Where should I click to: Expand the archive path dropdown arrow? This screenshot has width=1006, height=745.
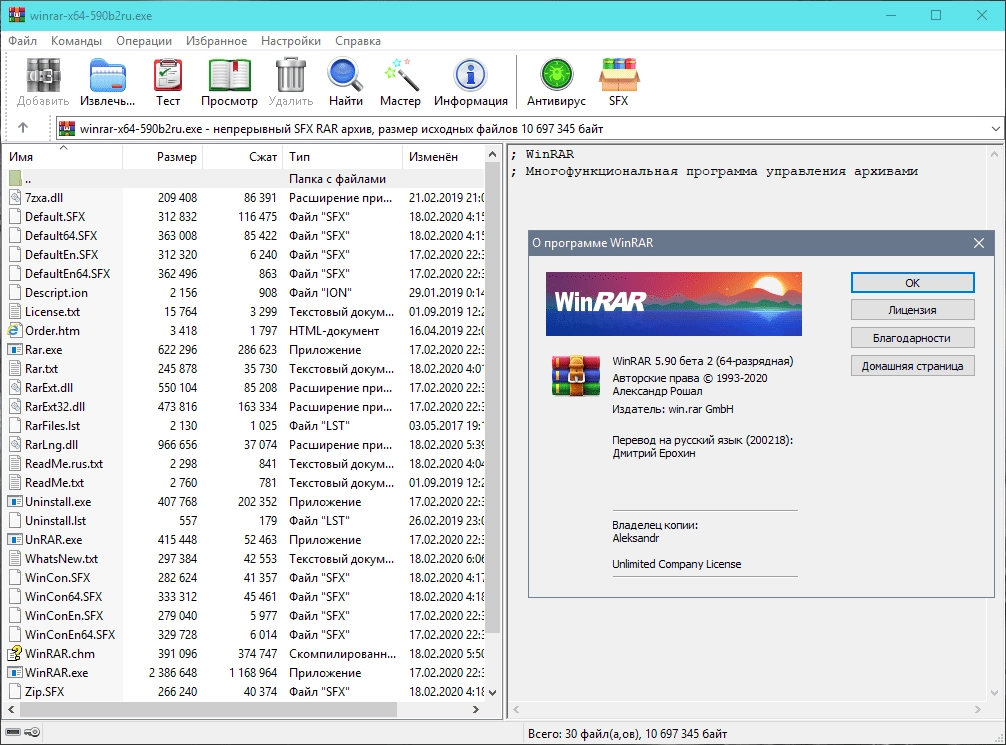coord(995,128)
